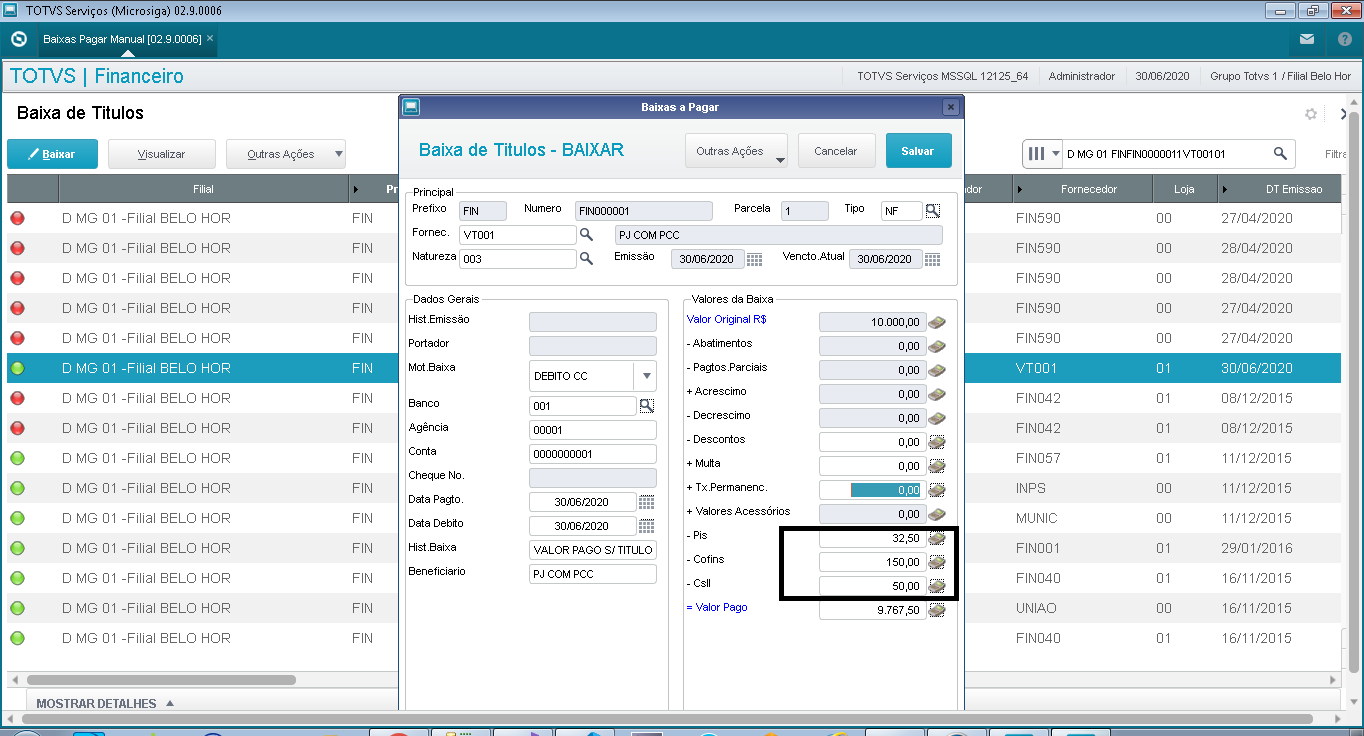Close the Baixas Pagar Manual tab
Image resolution: width=1364 pixels, height=736 pixels.
(210, 38)
